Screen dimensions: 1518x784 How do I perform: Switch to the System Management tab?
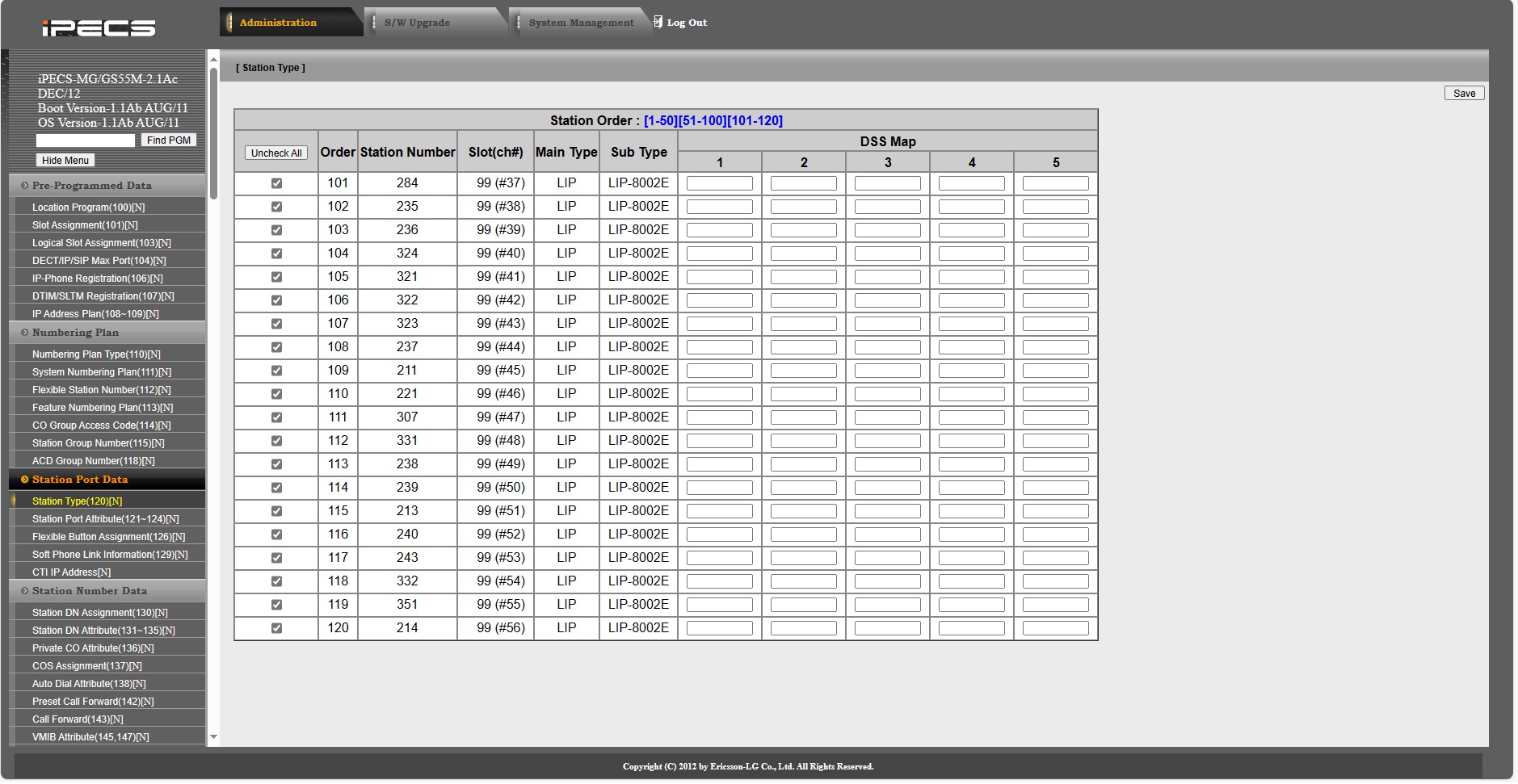click(x=581, y=23)
